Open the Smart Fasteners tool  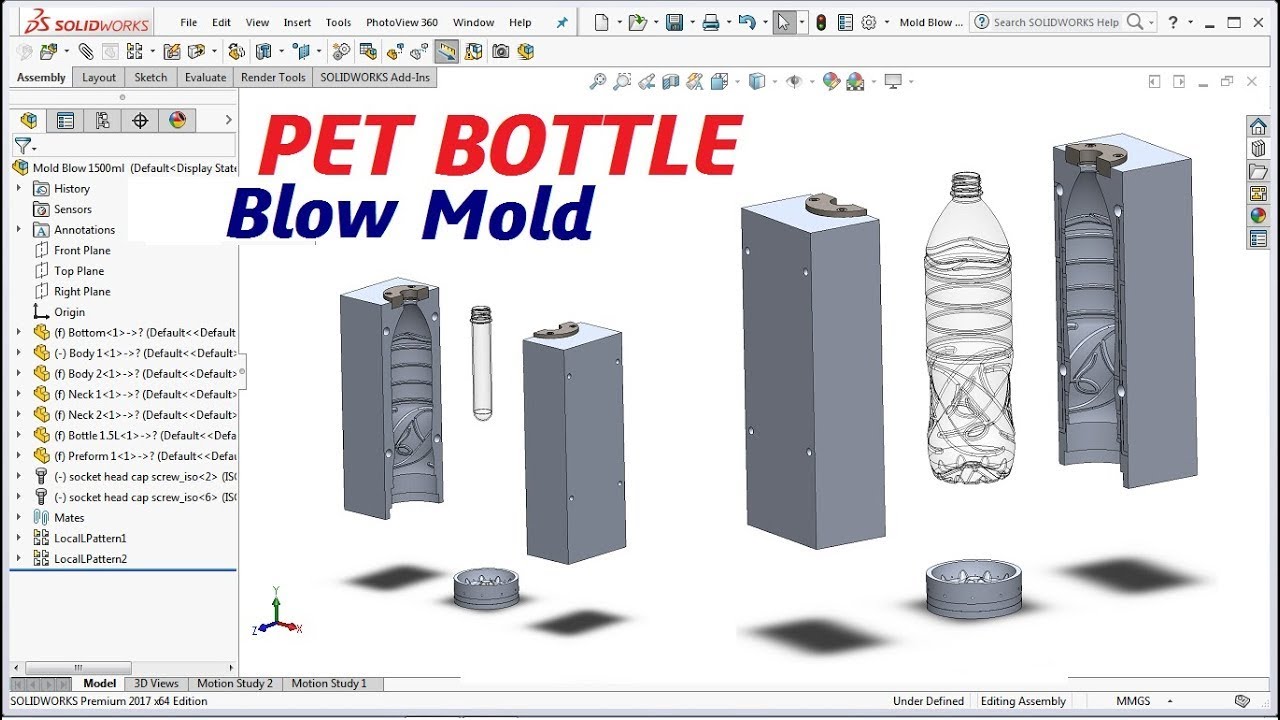[171, 51]
